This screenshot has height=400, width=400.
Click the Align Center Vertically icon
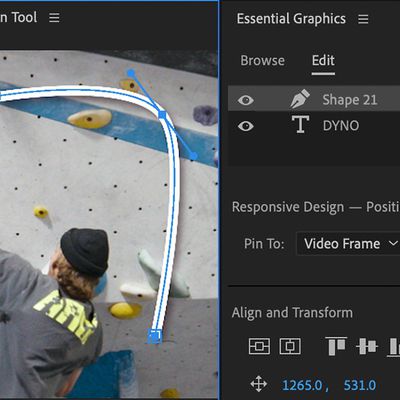[367, 346]
